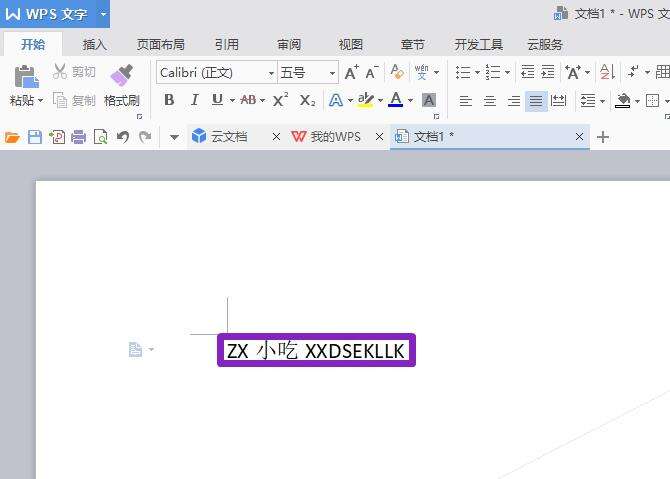Toggle underline formatting
Viewport: 670px width, 479px height.
tap(217, 100)
